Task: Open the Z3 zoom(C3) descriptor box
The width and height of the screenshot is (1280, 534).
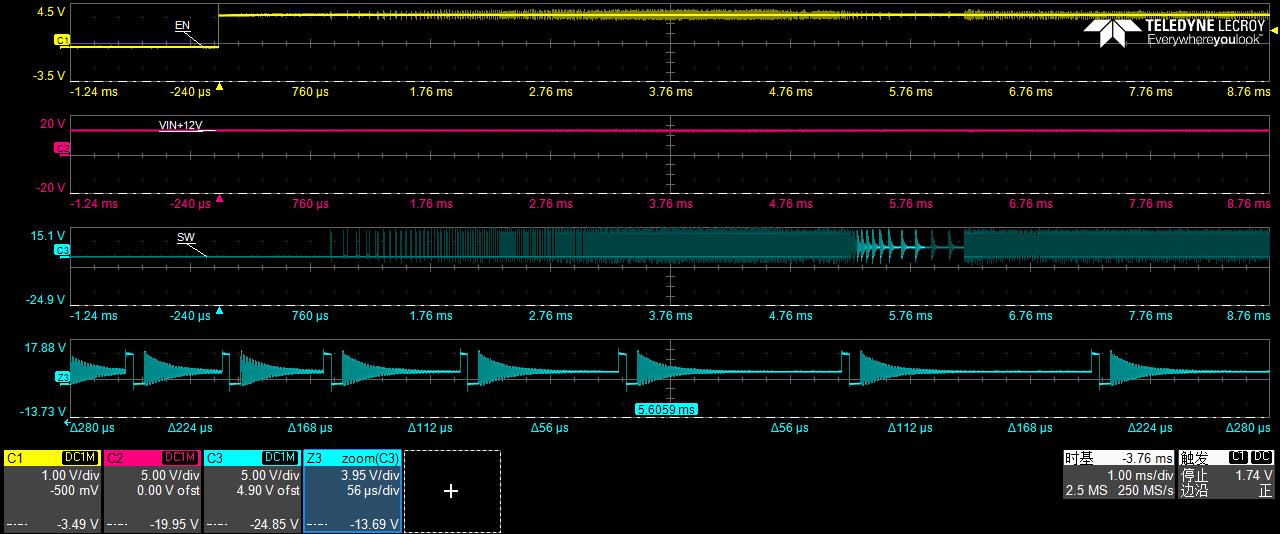Action: click(x=352, y=491)
